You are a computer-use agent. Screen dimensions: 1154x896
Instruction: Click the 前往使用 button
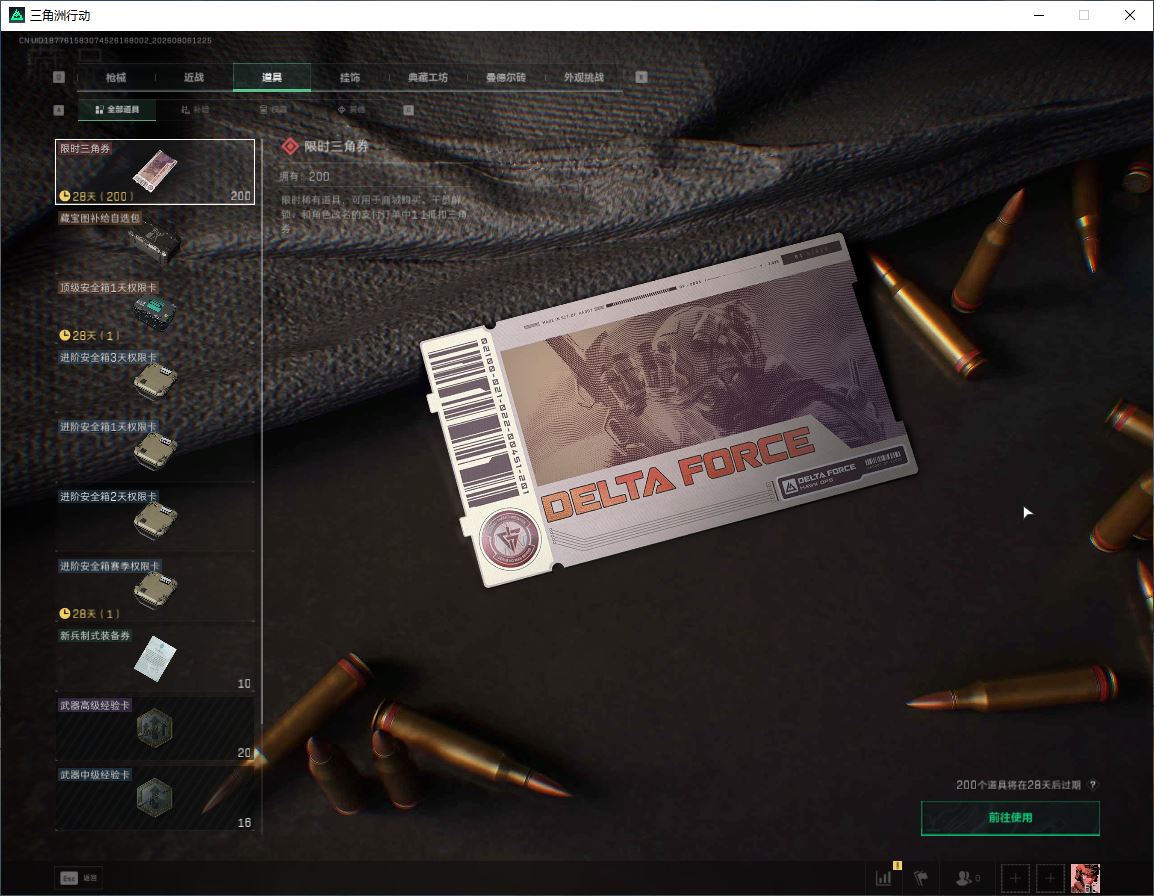[1010, 818]
